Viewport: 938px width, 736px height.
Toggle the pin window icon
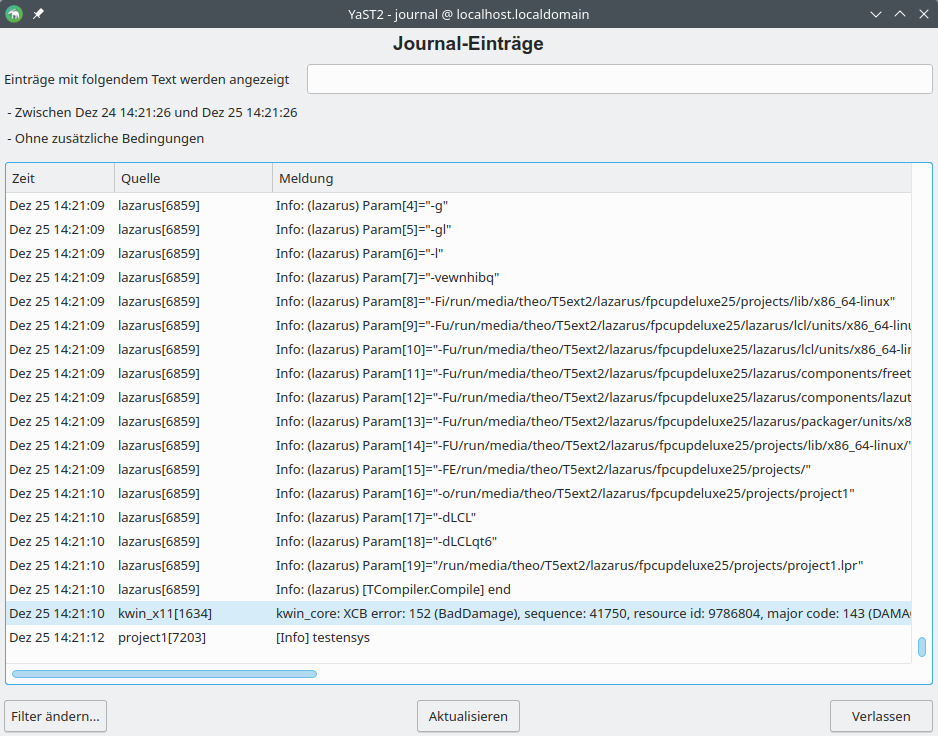click(x=38, y=15)
